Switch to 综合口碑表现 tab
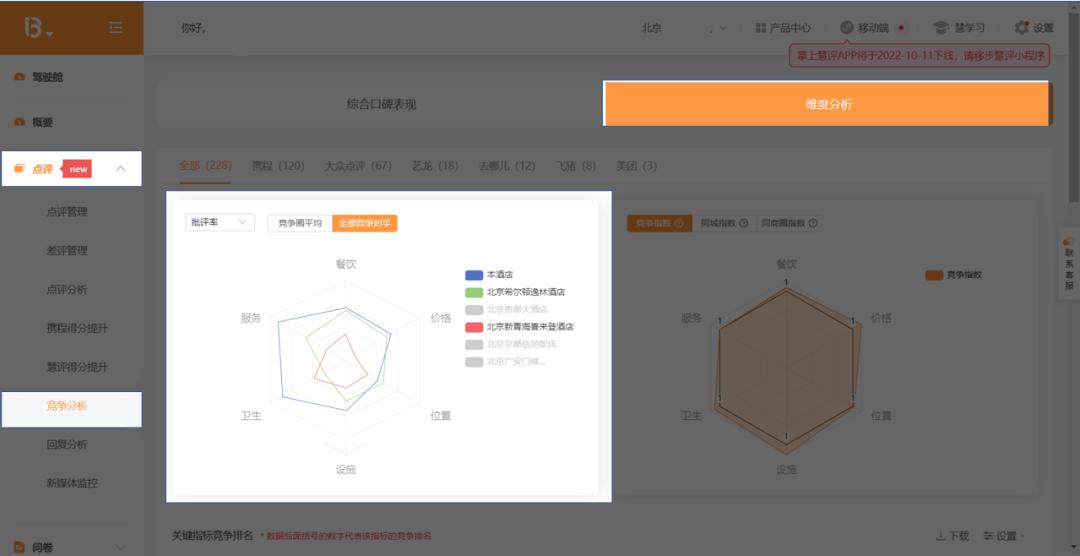Screen dimensions: 1080x556 click(x=381, y=105)
